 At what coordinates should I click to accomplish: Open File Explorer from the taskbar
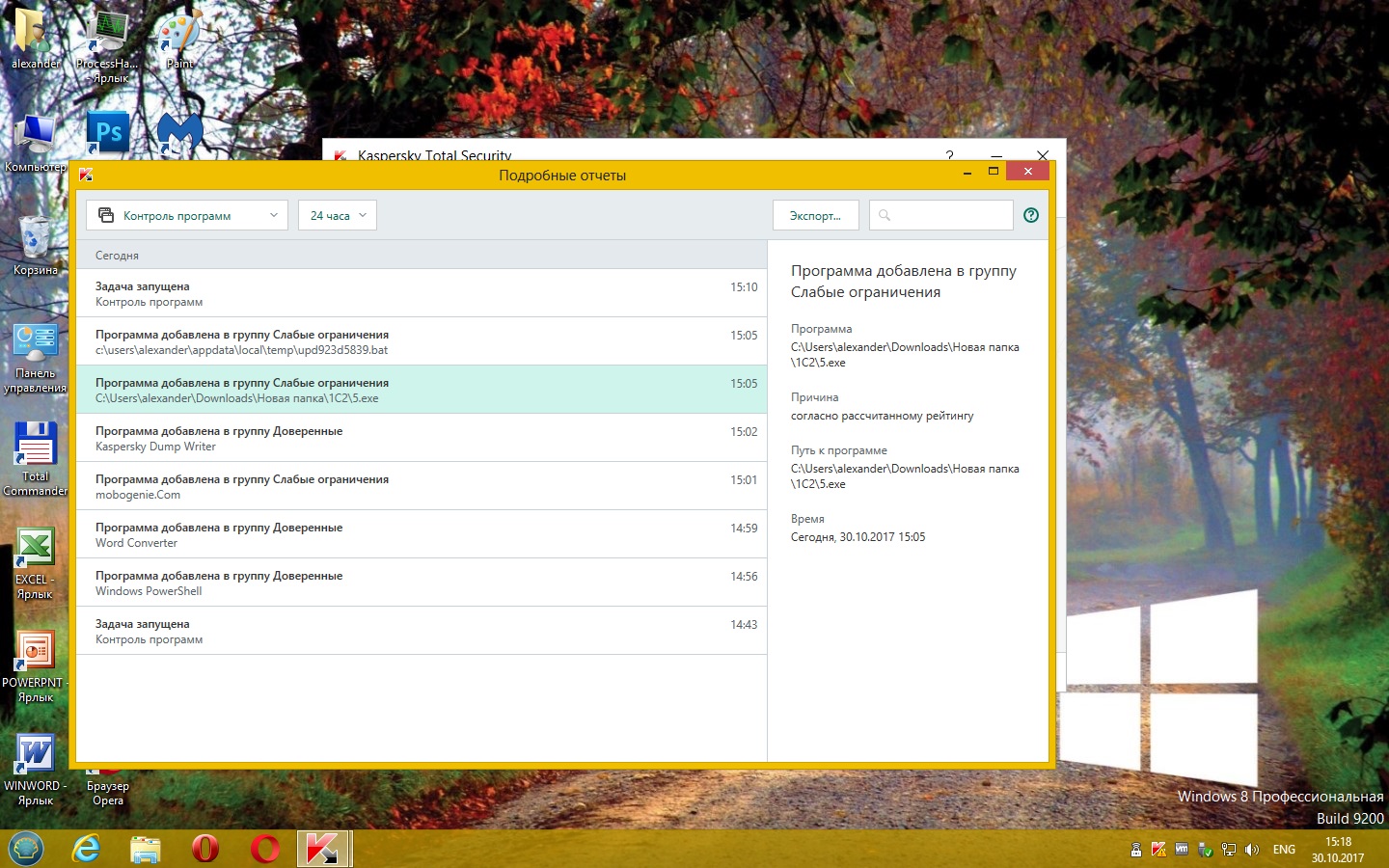(x=146, y=849)
